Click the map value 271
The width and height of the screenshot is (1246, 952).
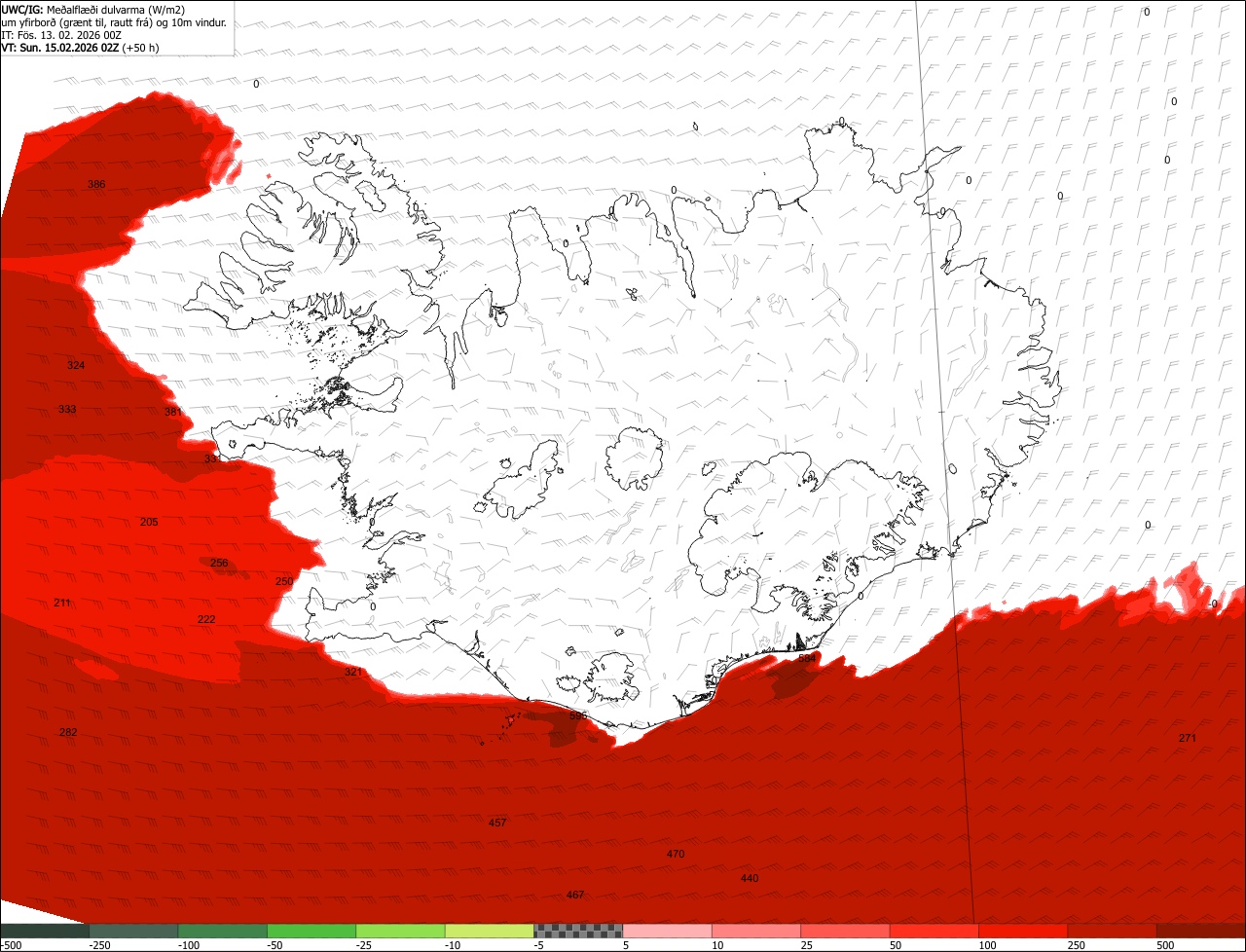pyautogui.click(x=1188, y=738)
